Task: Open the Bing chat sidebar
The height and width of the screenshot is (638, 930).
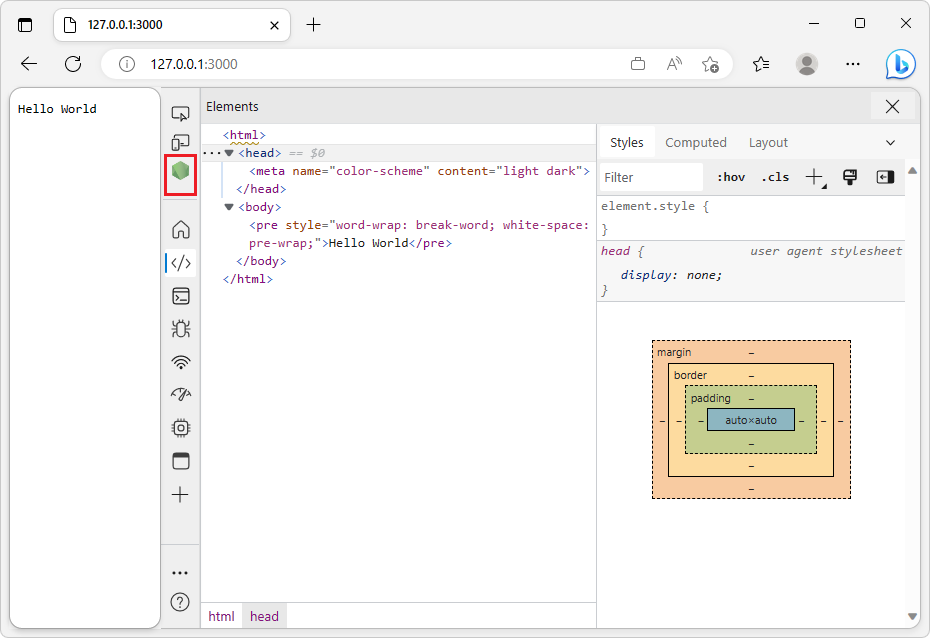Action: [x=900, y=64]
